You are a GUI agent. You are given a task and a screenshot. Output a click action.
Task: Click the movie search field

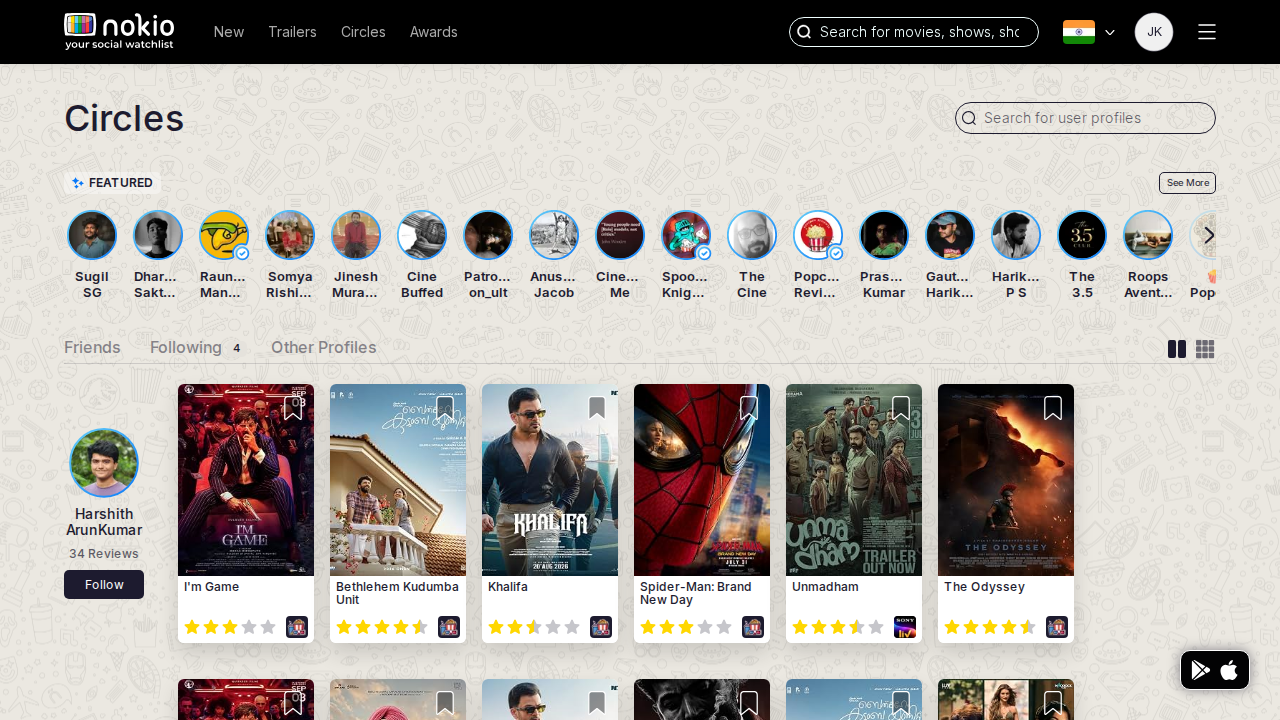(x=914, y=32)
